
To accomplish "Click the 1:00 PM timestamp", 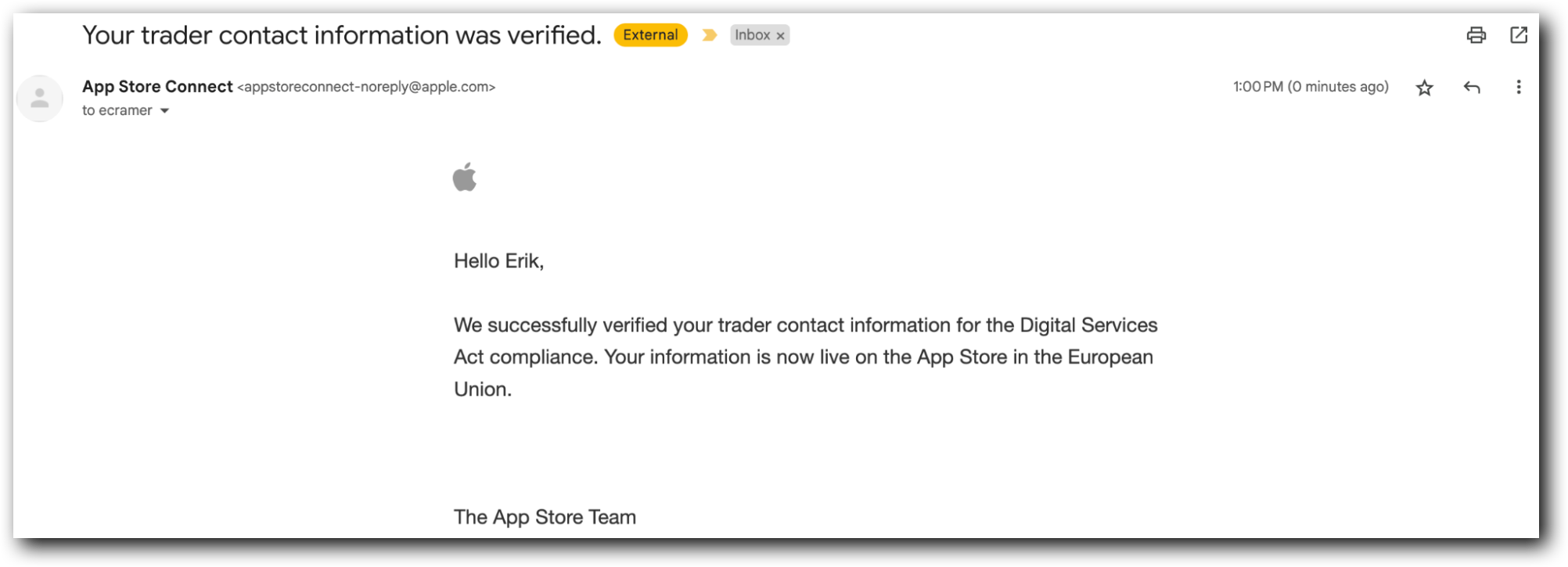I will [x=1311, y=87].
